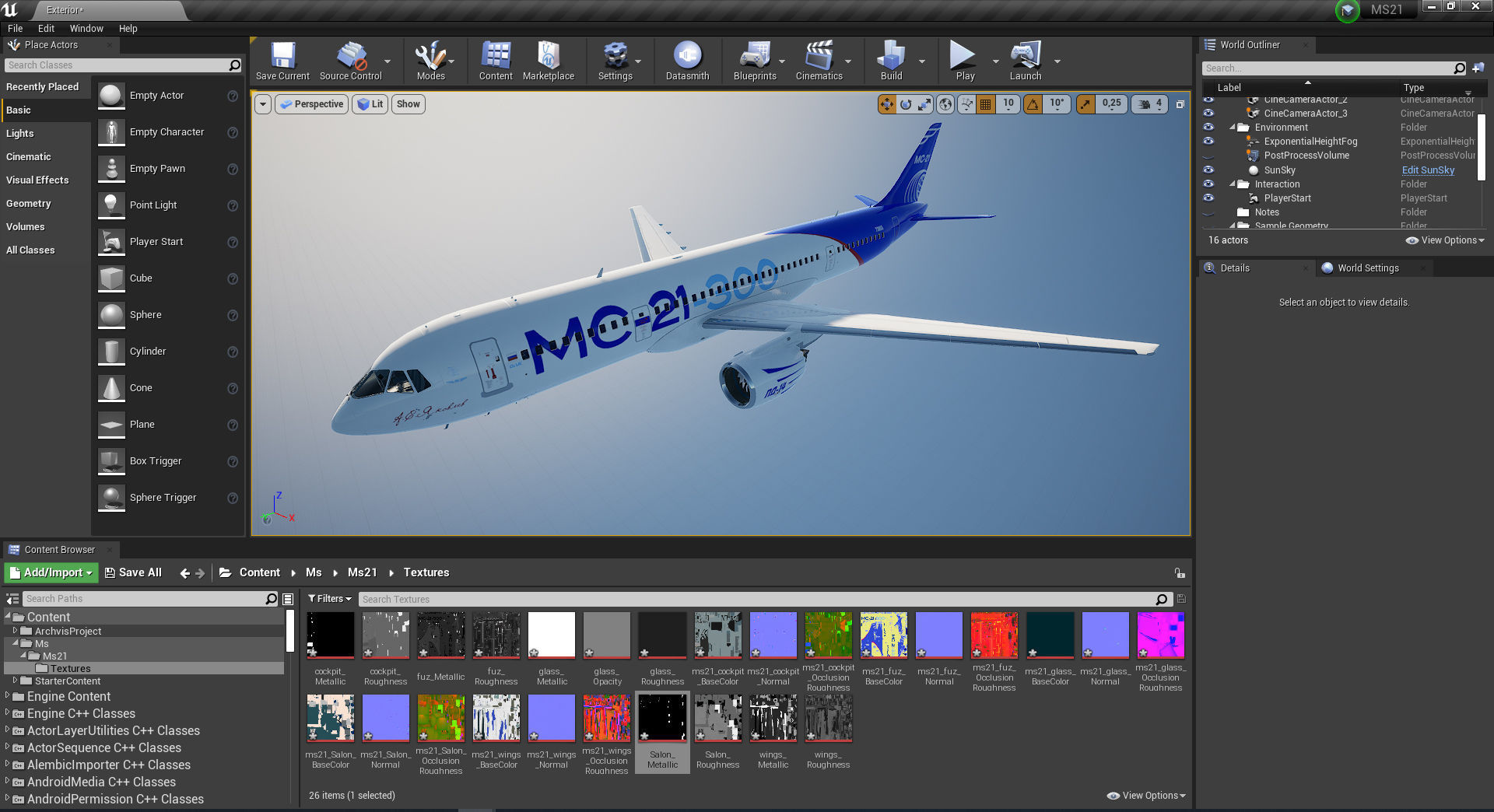Click help icon next to Point Light

[x=232, y=205]
